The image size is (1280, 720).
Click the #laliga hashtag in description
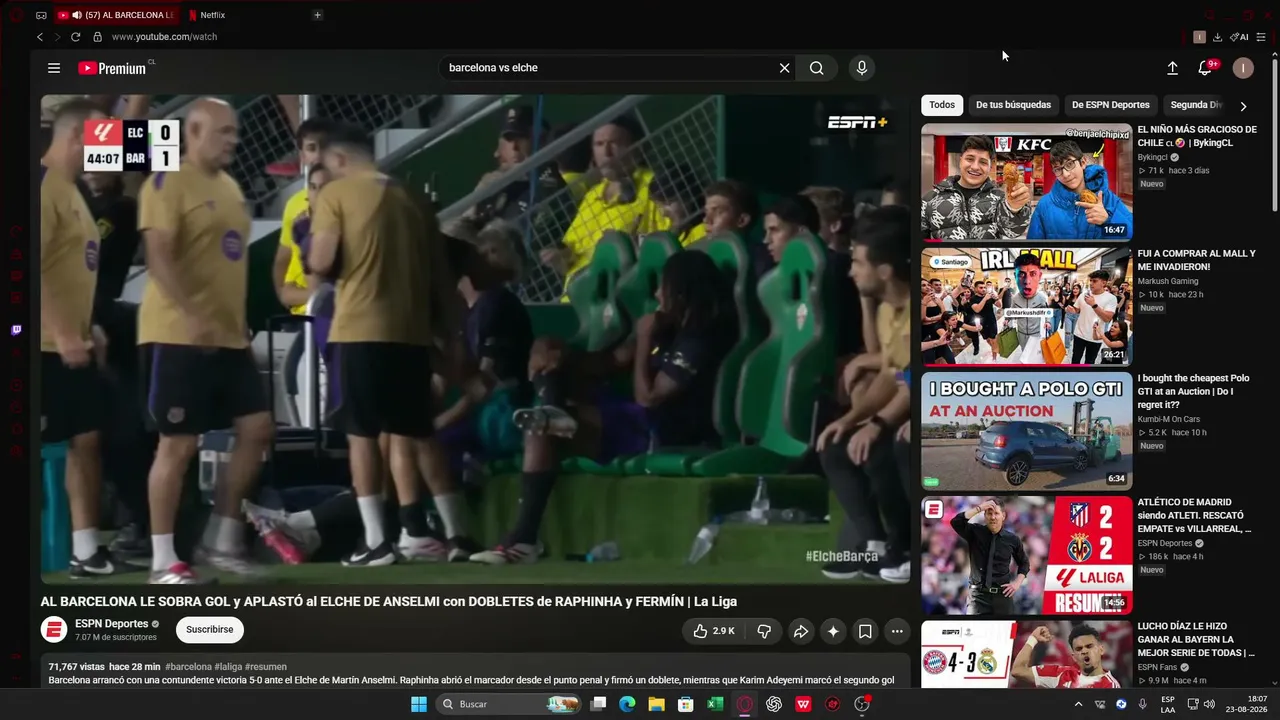point(228,667)
